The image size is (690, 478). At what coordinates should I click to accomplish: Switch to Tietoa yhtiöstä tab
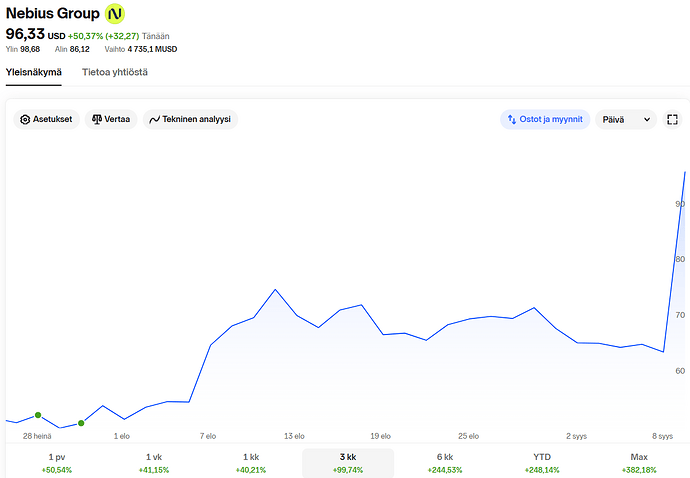pos(116,72)
